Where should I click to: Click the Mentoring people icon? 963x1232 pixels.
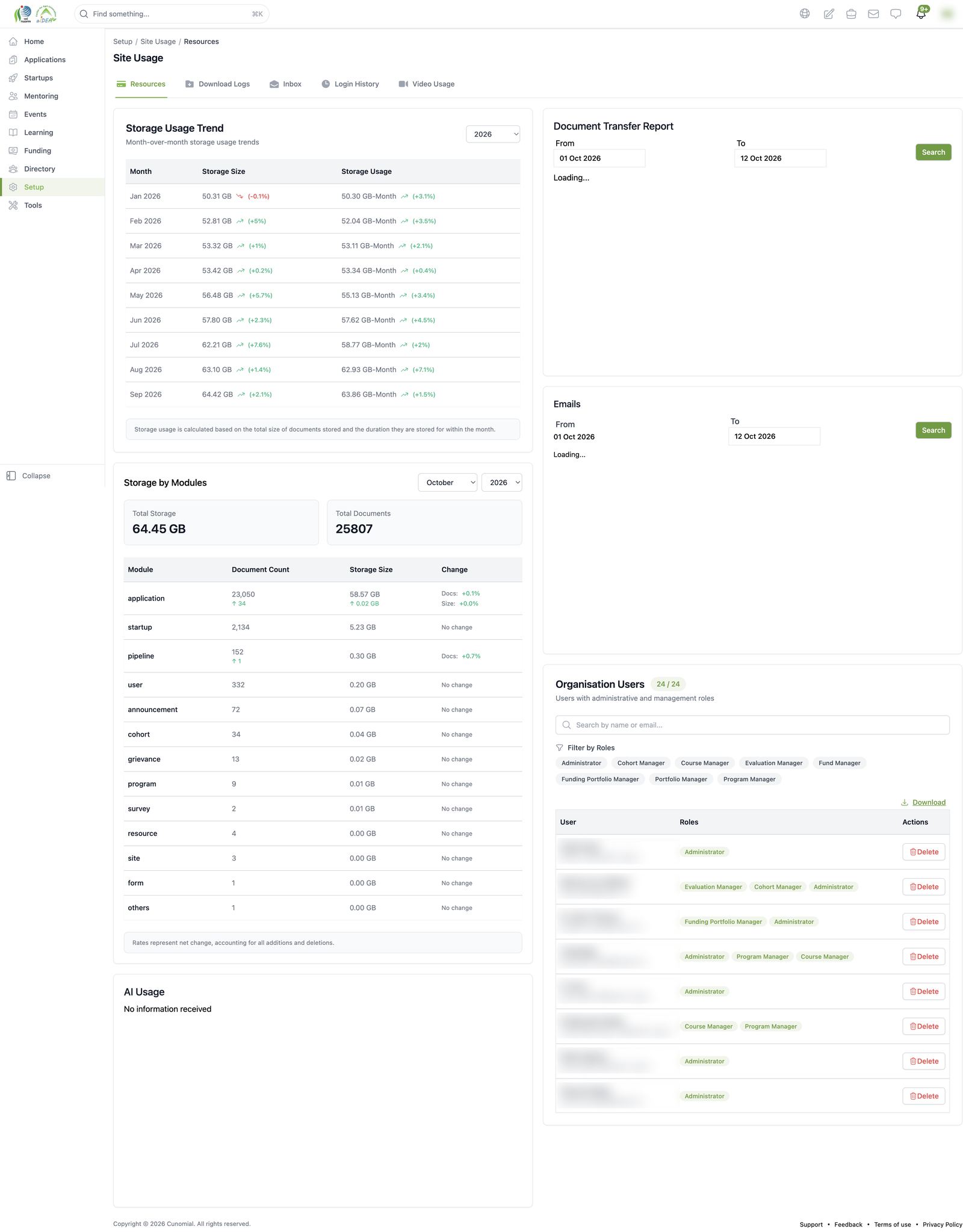coord(13,96)
